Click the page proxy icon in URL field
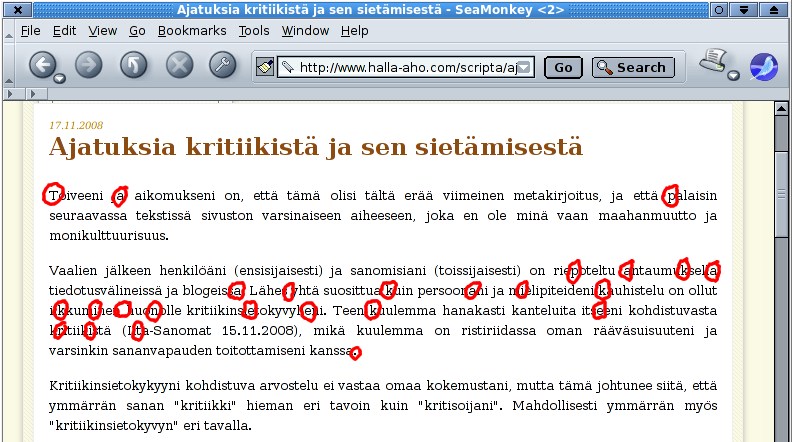The width and height of the screenshot is (792, 442). pyautogui.click(x=288, y=67)
